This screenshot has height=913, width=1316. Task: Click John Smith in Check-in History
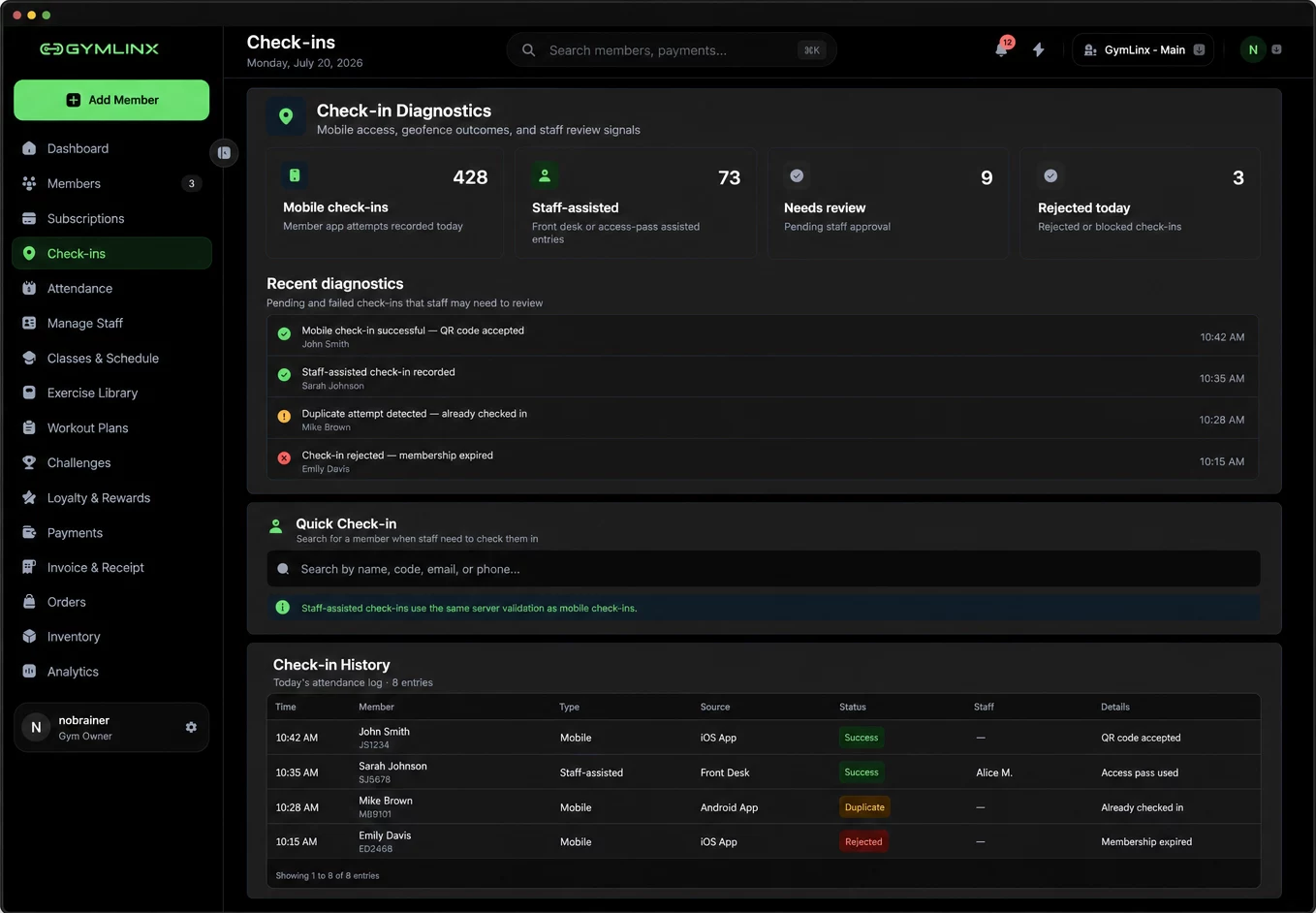click(384, 732)
